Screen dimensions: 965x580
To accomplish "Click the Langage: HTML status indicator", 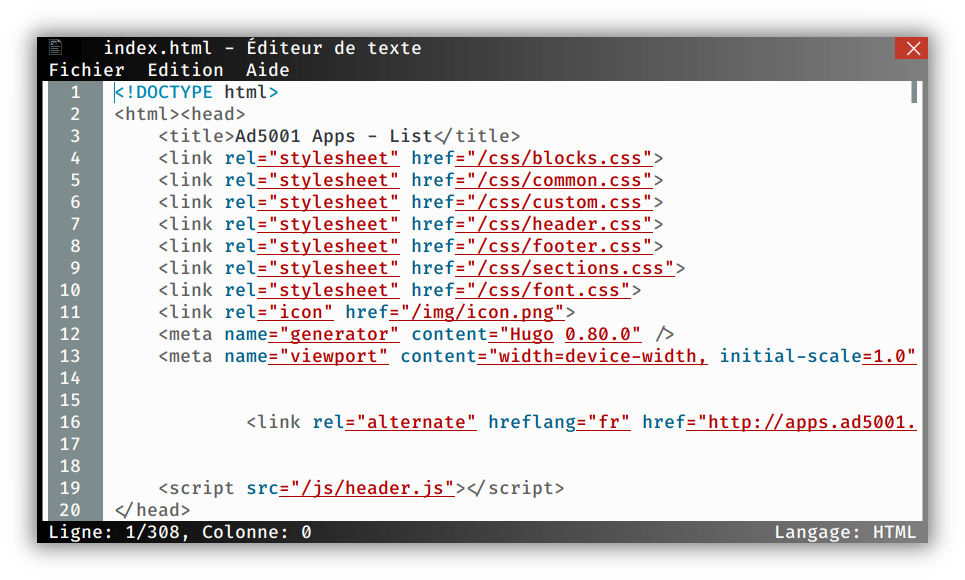I will [845, 532].
